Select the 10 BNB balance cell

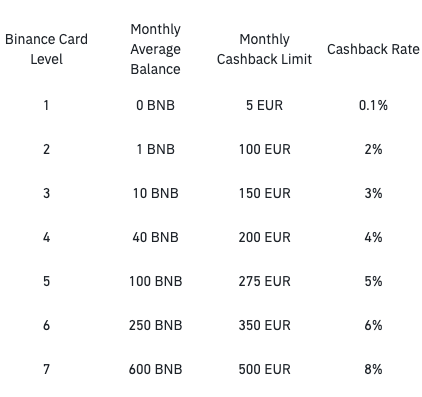point(155,193)
